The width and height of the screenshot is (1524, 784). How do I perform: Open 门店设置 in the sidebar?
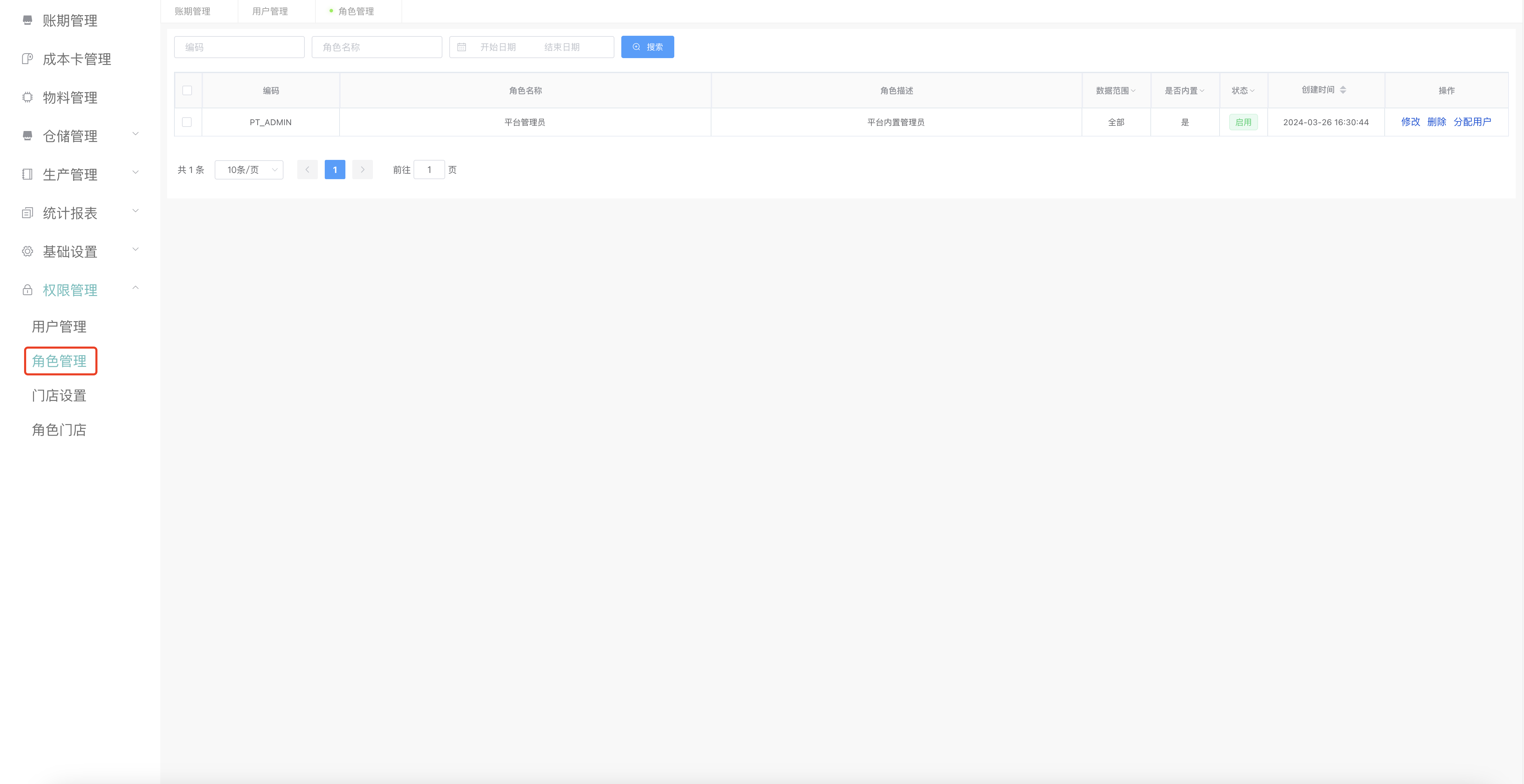59,395
